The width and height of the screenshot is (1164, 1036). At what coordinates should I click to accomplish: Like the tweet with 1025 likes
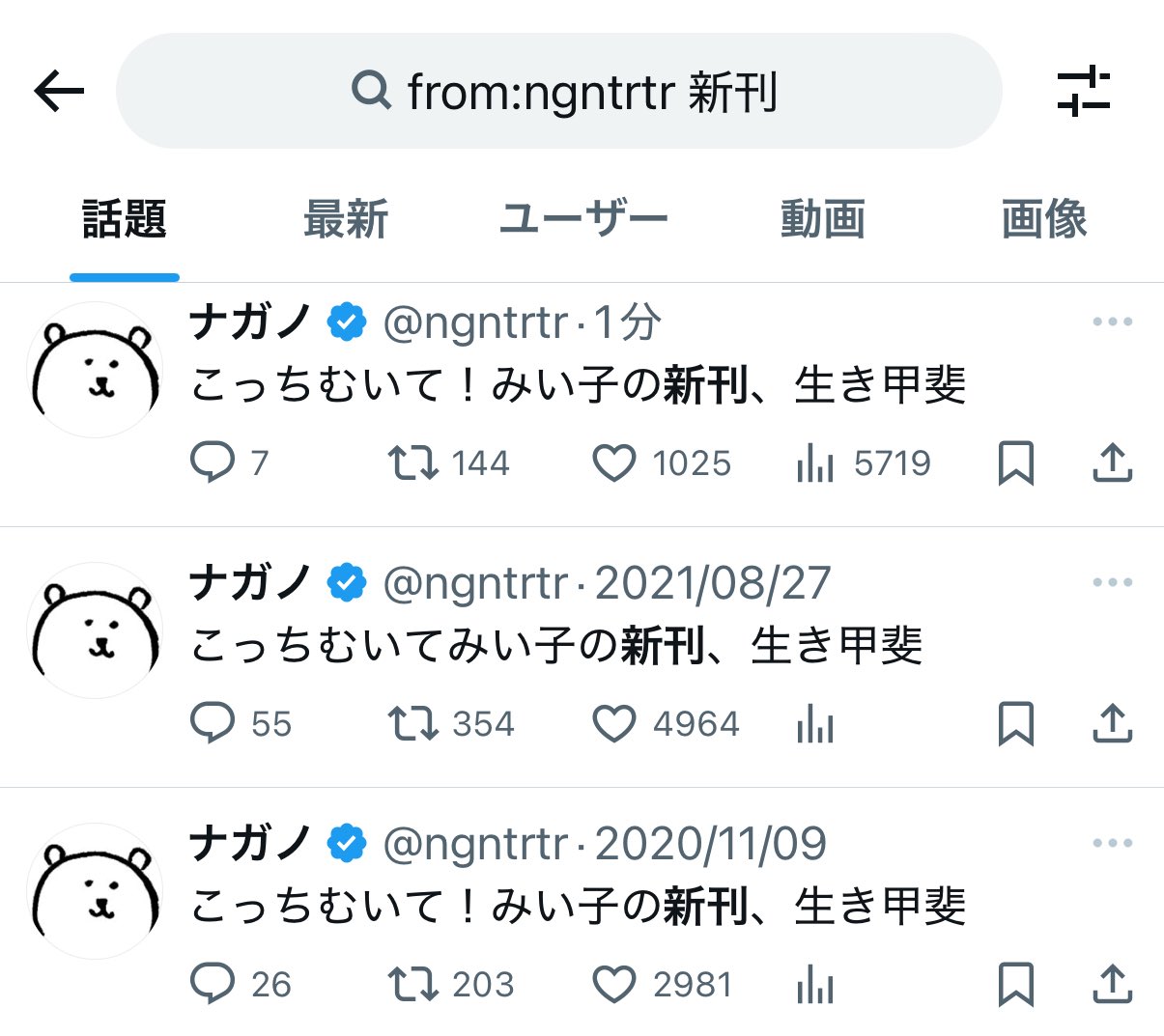(613, 463)
